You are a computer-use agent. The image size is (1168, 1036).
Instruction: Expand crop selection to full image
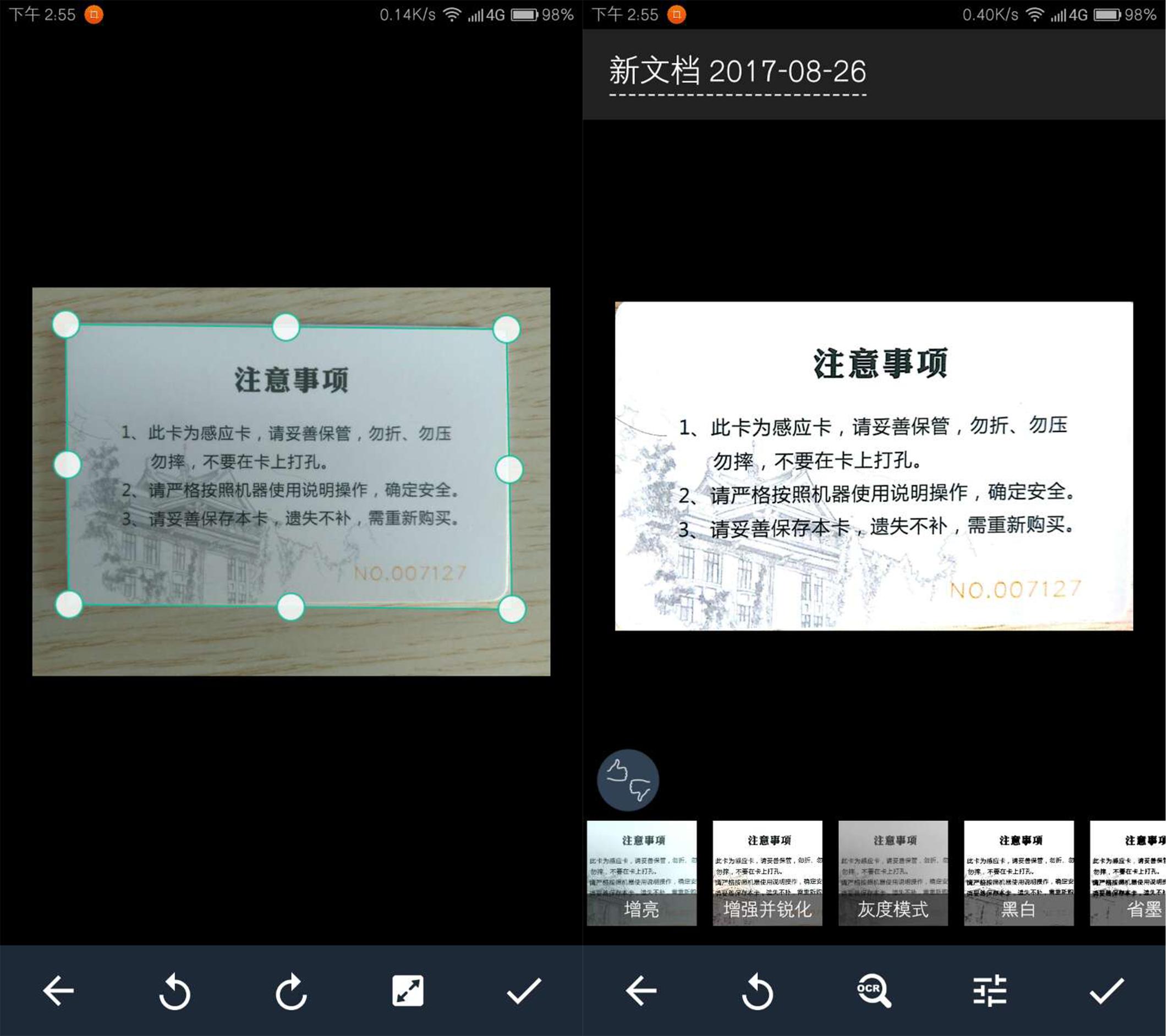point(408,993)
